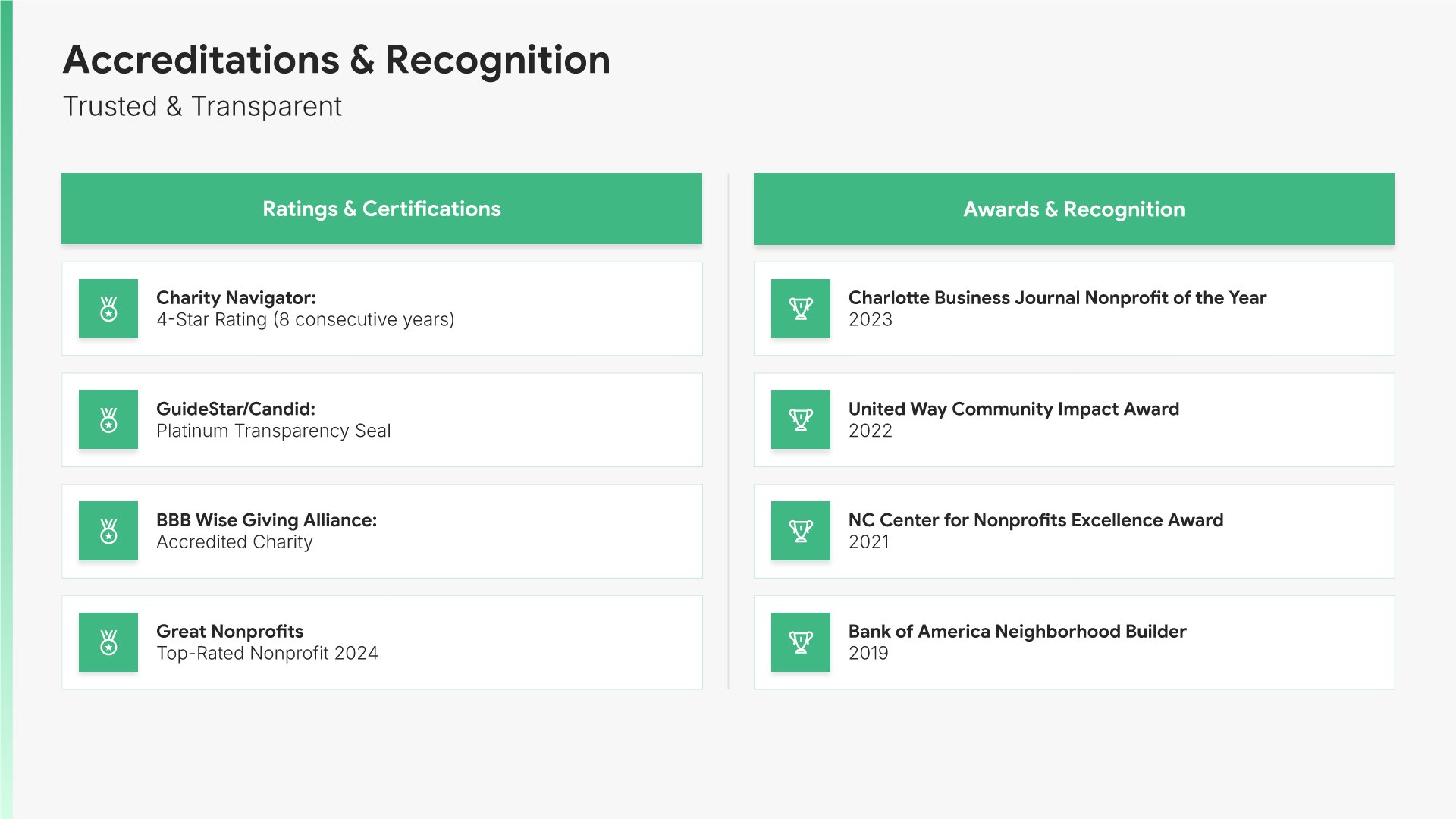
Task: Click the Trusted & Transparent subtitle
Action: click(202, 107)
